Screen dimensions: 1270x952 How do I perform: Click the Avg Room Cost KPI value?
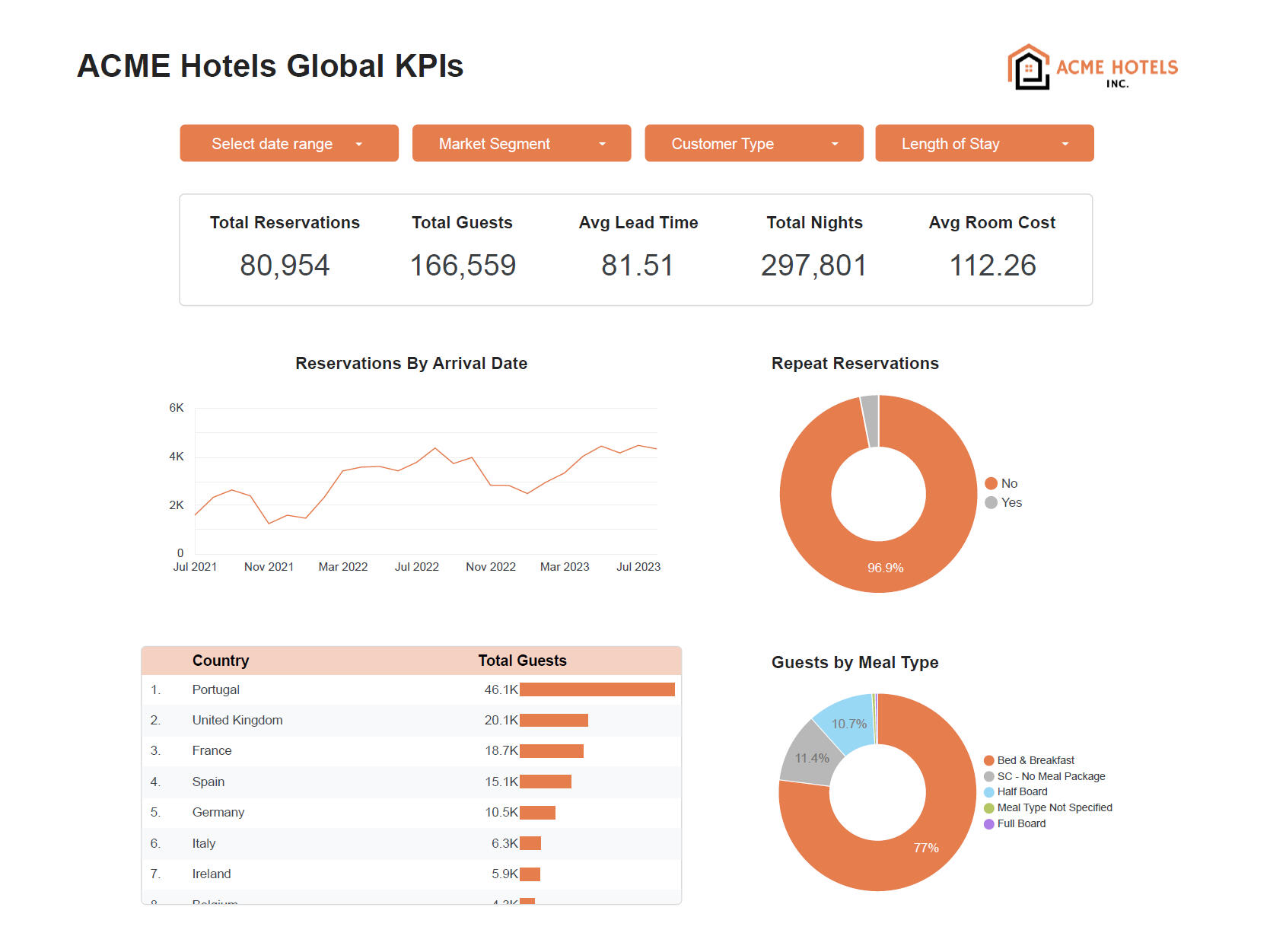[x=991, y=265]
